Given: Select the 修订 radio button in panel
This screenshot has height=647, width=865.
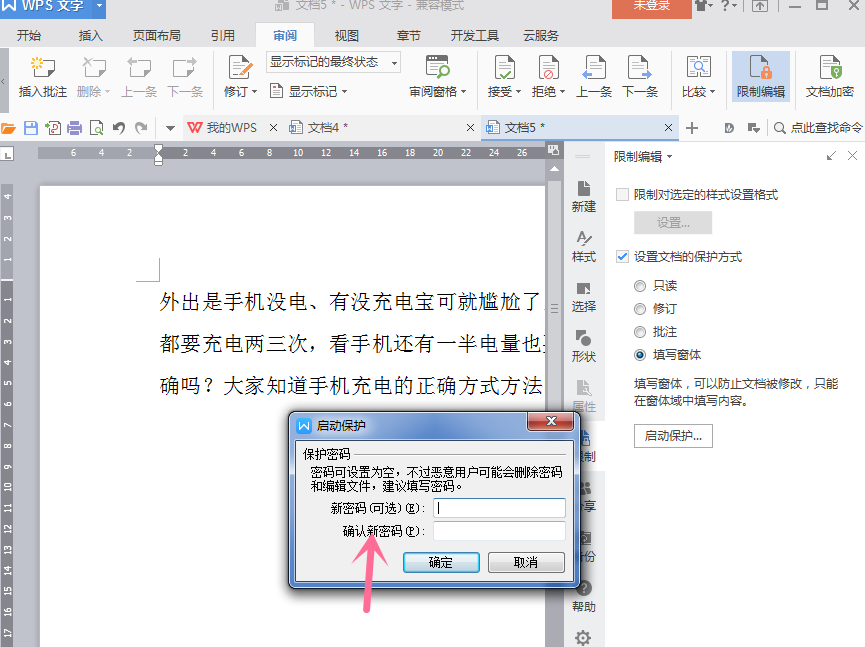Looking at the screenshot, I should coord(640,309).
